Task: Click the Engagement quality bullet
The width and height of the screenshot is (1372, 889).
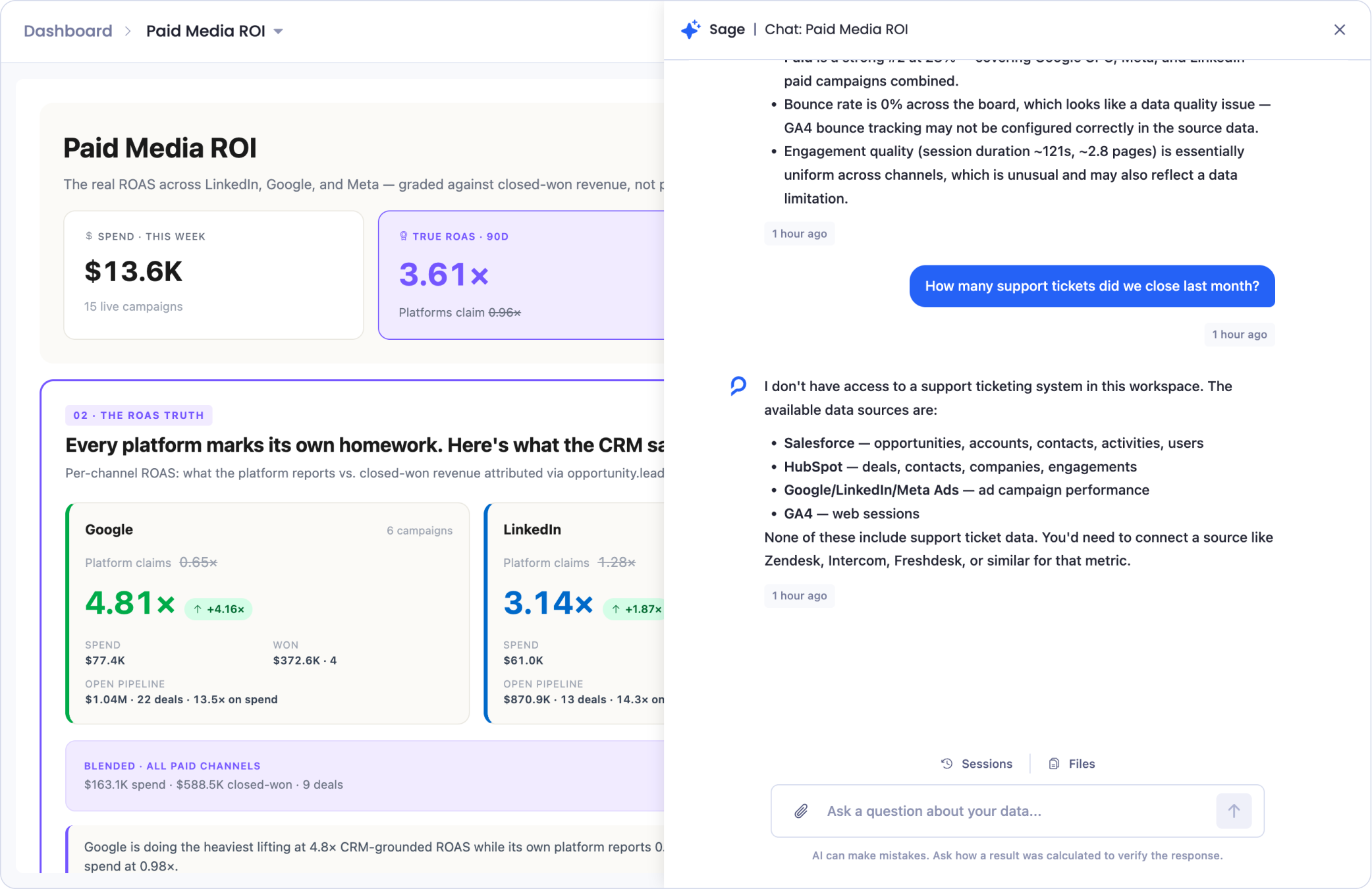Action: (x=1014, y=175)
